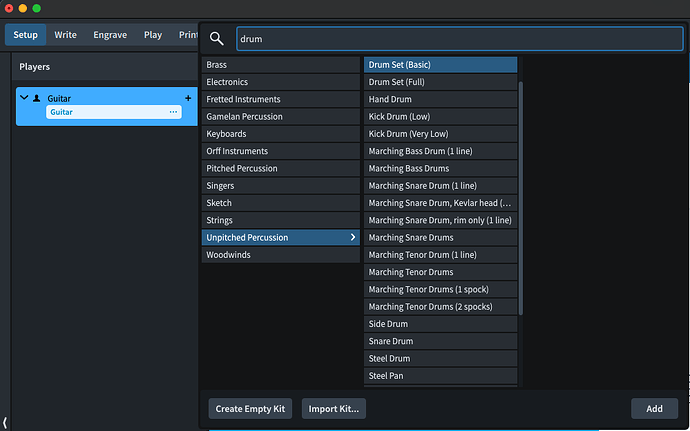Click the left panel handle at bottom-left

tap(5, 423)
